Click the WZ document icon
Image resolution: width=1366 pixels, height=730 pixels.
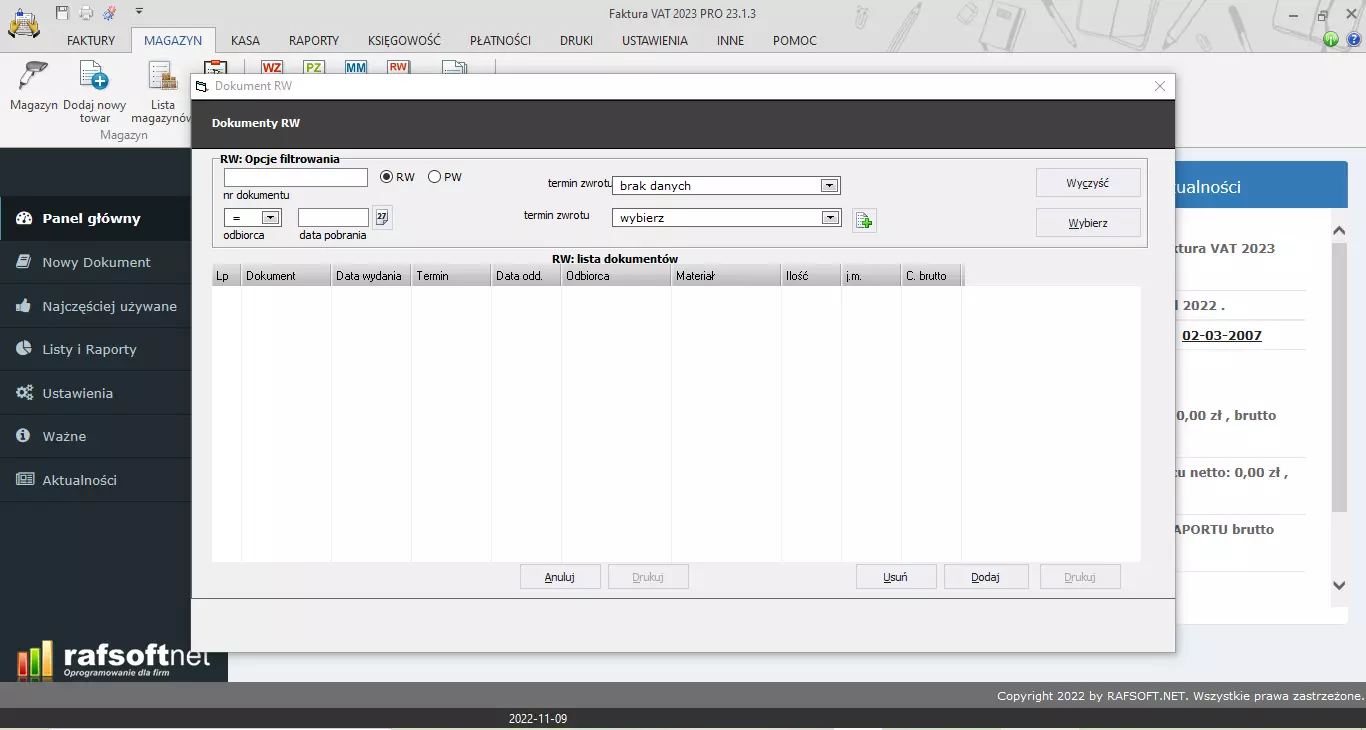tap(272, 67)
